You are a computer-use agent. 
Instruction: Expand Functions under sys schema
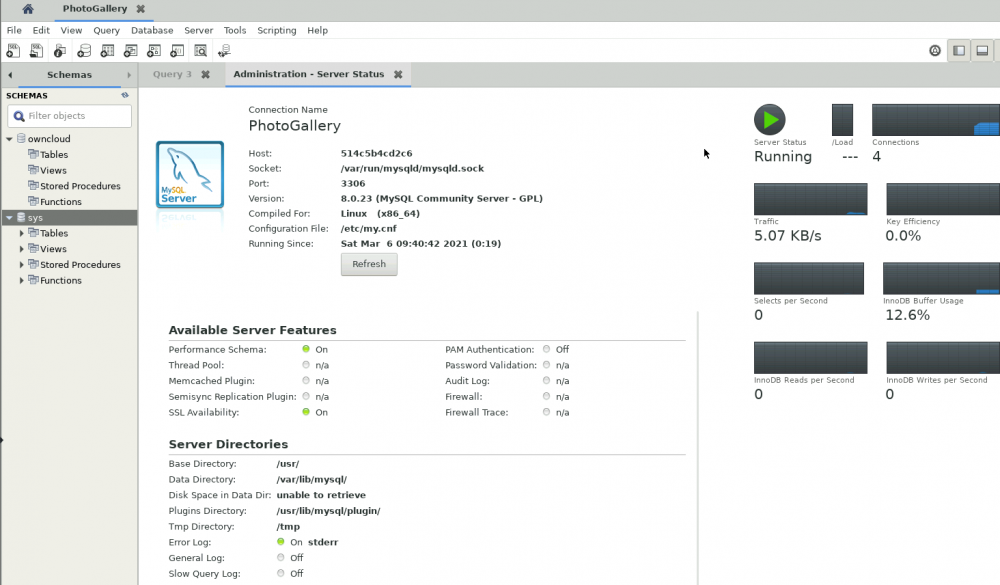(22, 280)
